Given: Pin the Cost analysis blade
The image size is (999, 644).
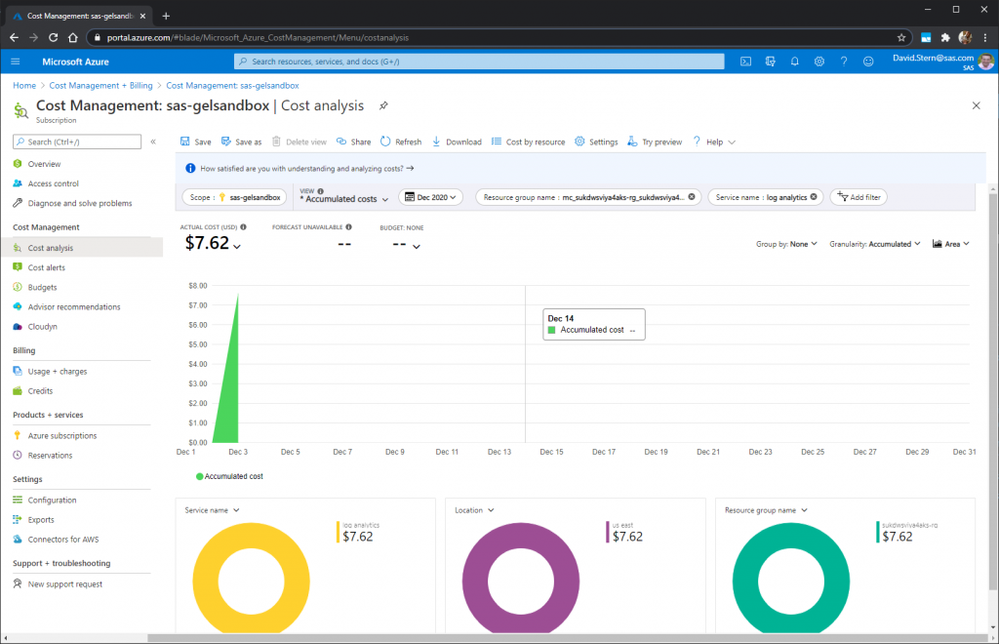Looking at the screenshot, I should (x=383, y=105).
